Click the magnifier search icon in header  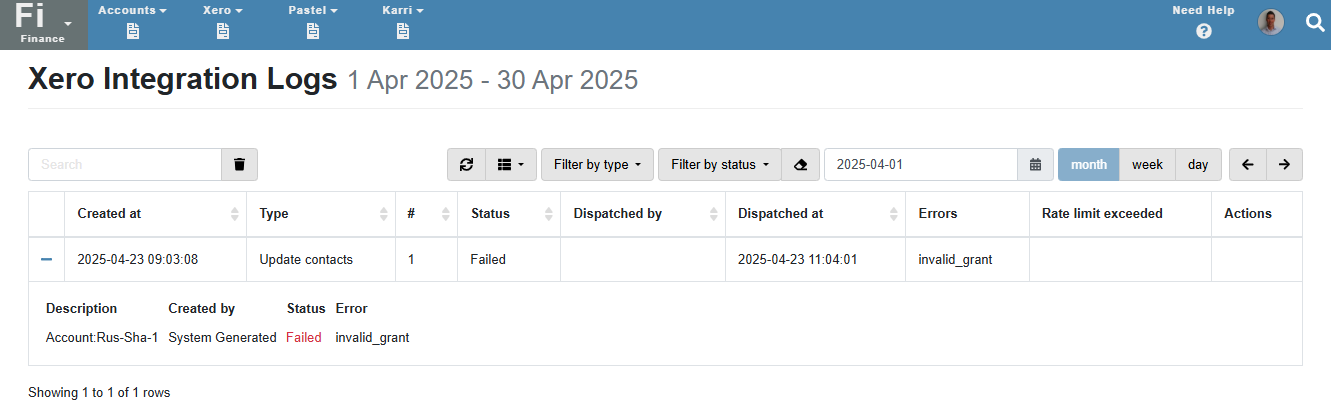point(1315,23)
